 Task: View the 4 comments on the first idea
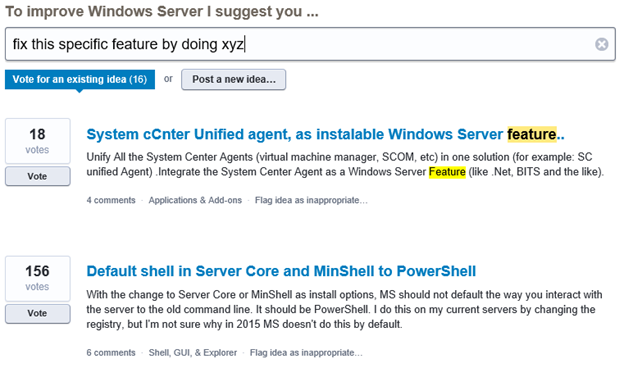click(111, 200)
